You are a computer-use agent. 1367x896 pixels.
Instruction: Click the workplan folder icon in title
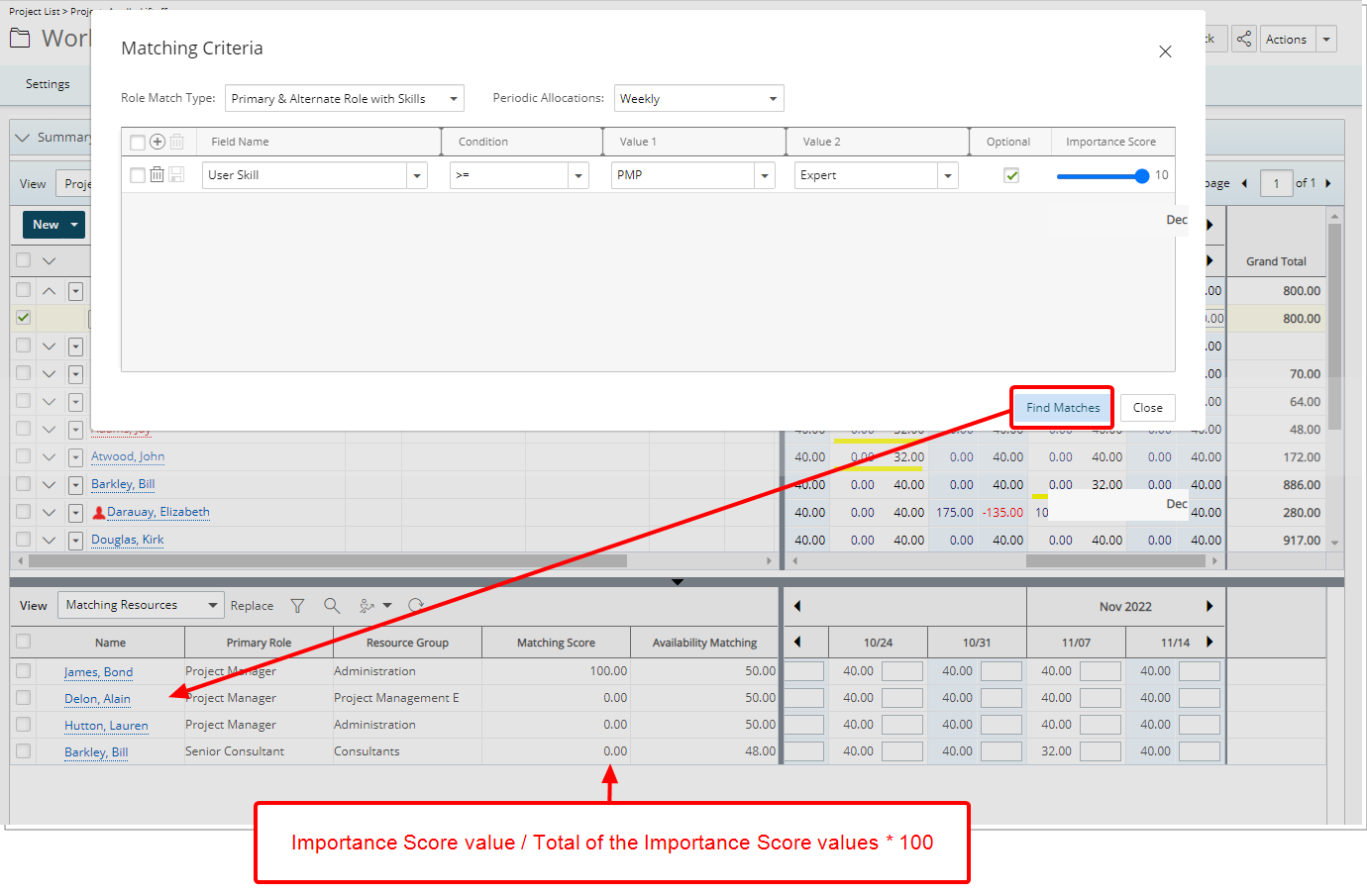point(20,39)
